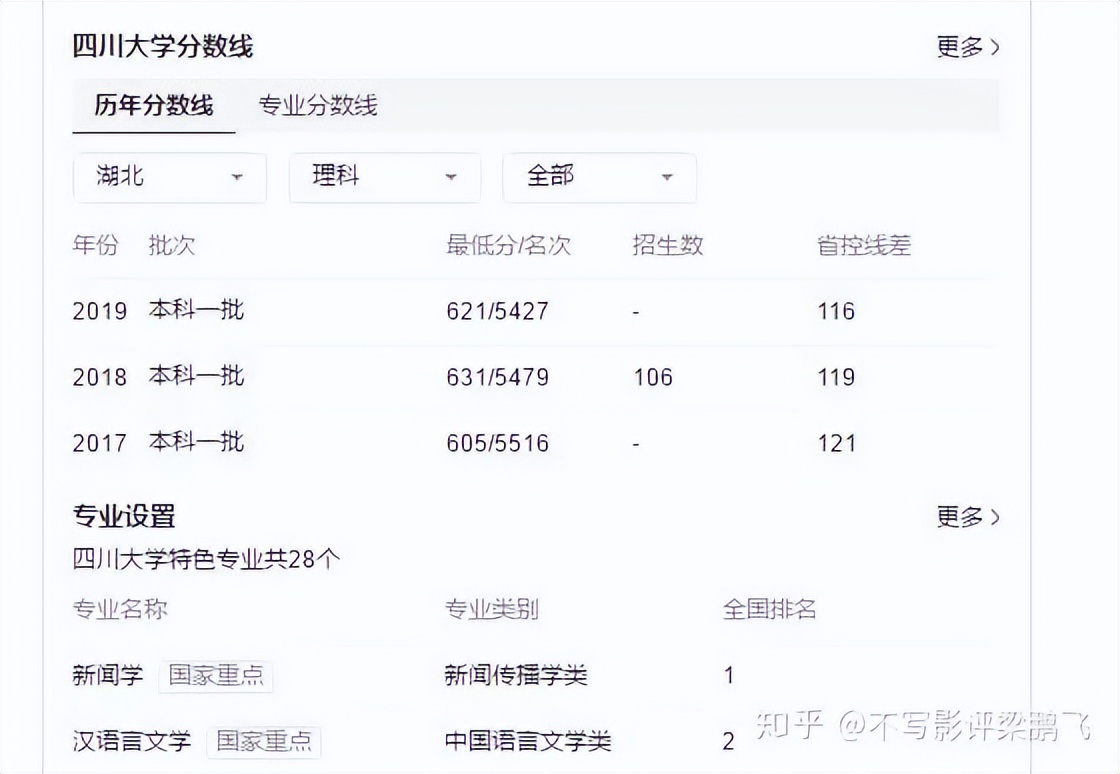
Task: Click the 省控线差 column header
Action: [x=864, y=246]
